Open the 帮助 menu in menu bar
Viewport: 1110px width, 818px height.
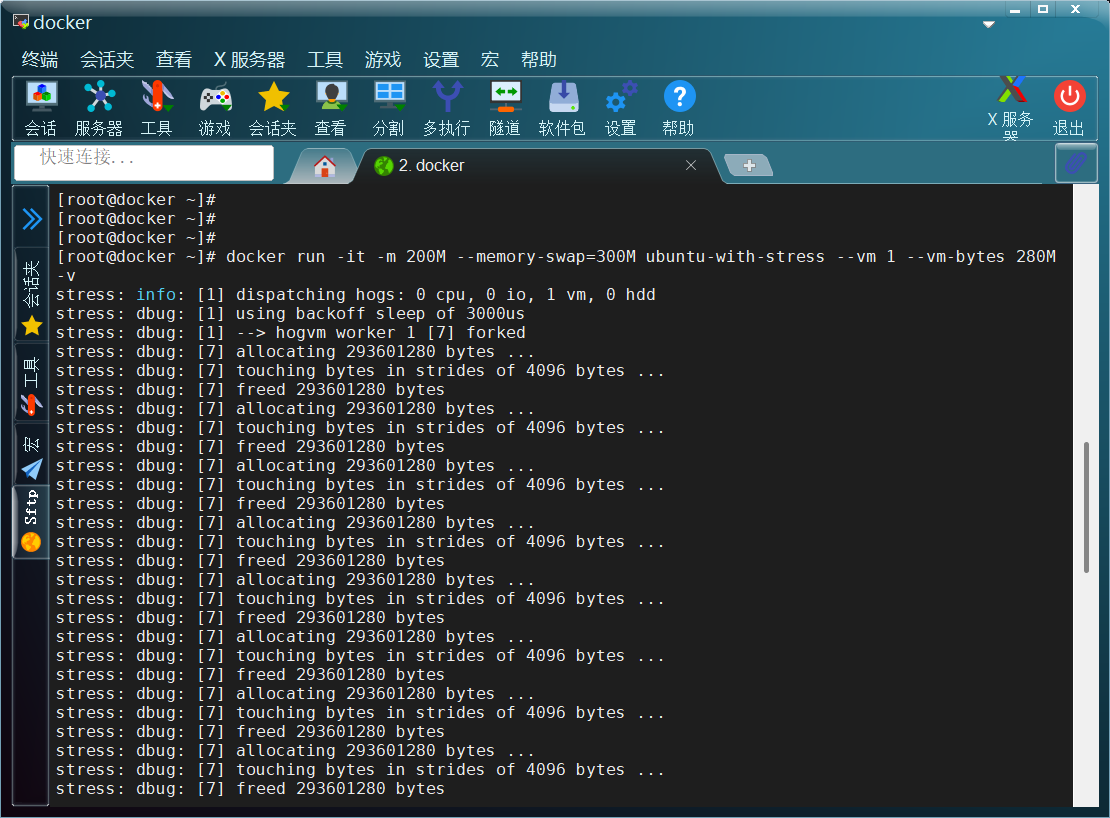539,59
